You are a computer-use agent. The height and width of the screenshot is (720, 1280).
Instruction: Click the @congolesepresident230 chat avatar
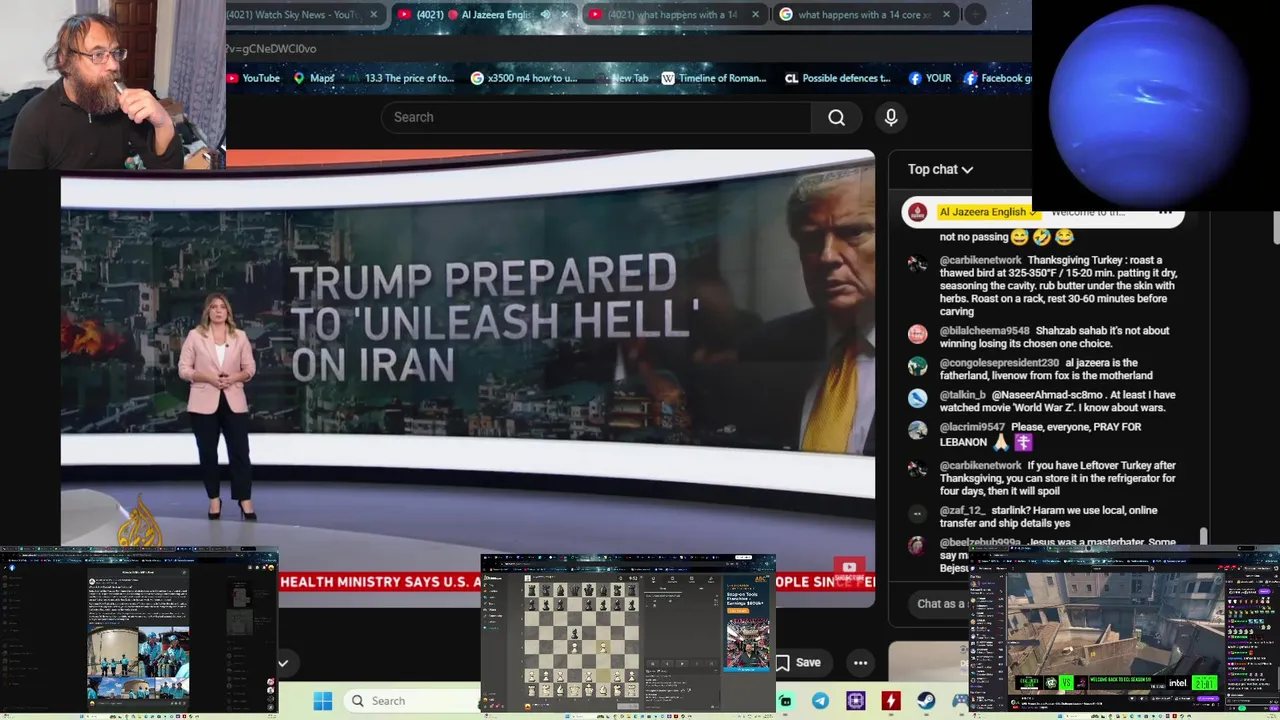[x=917, y=366]
